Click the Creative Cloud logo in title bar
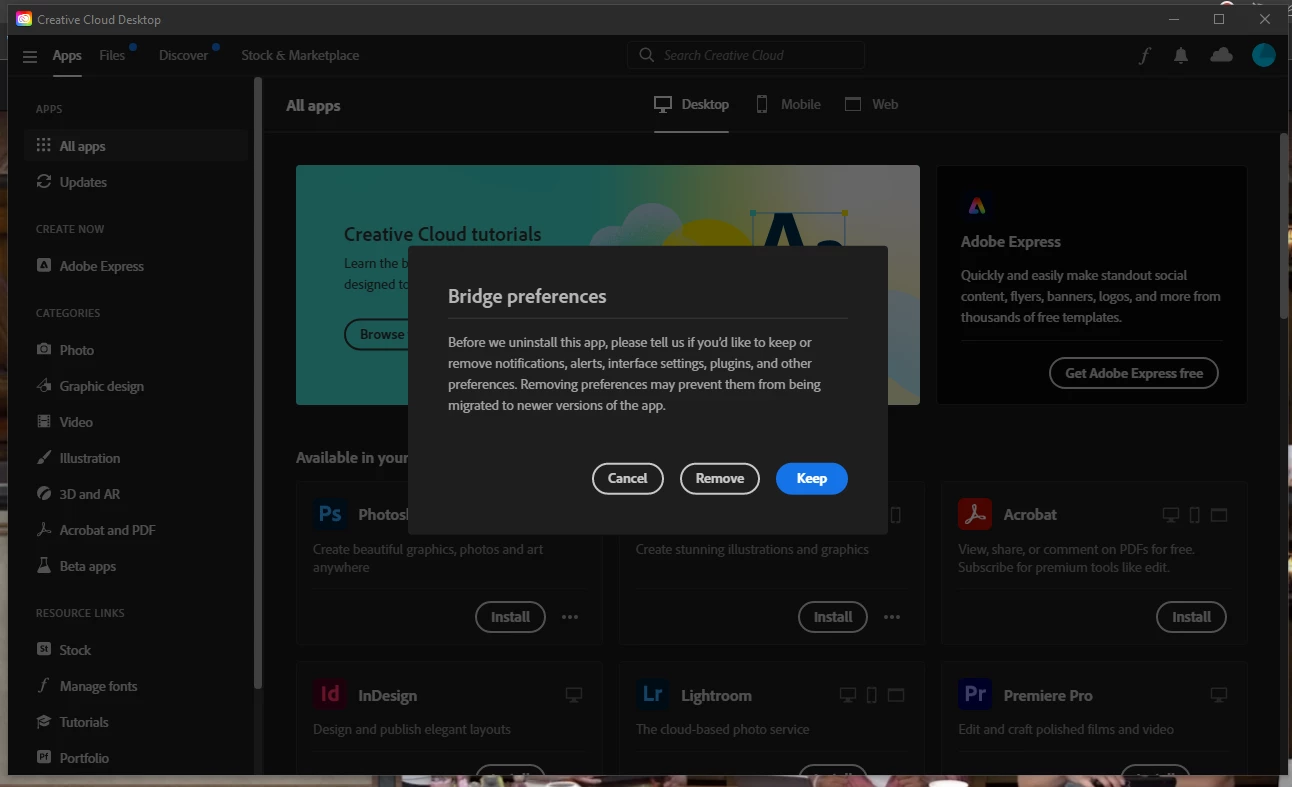This screenshot has width=1292, height=787. pos(24,19)
